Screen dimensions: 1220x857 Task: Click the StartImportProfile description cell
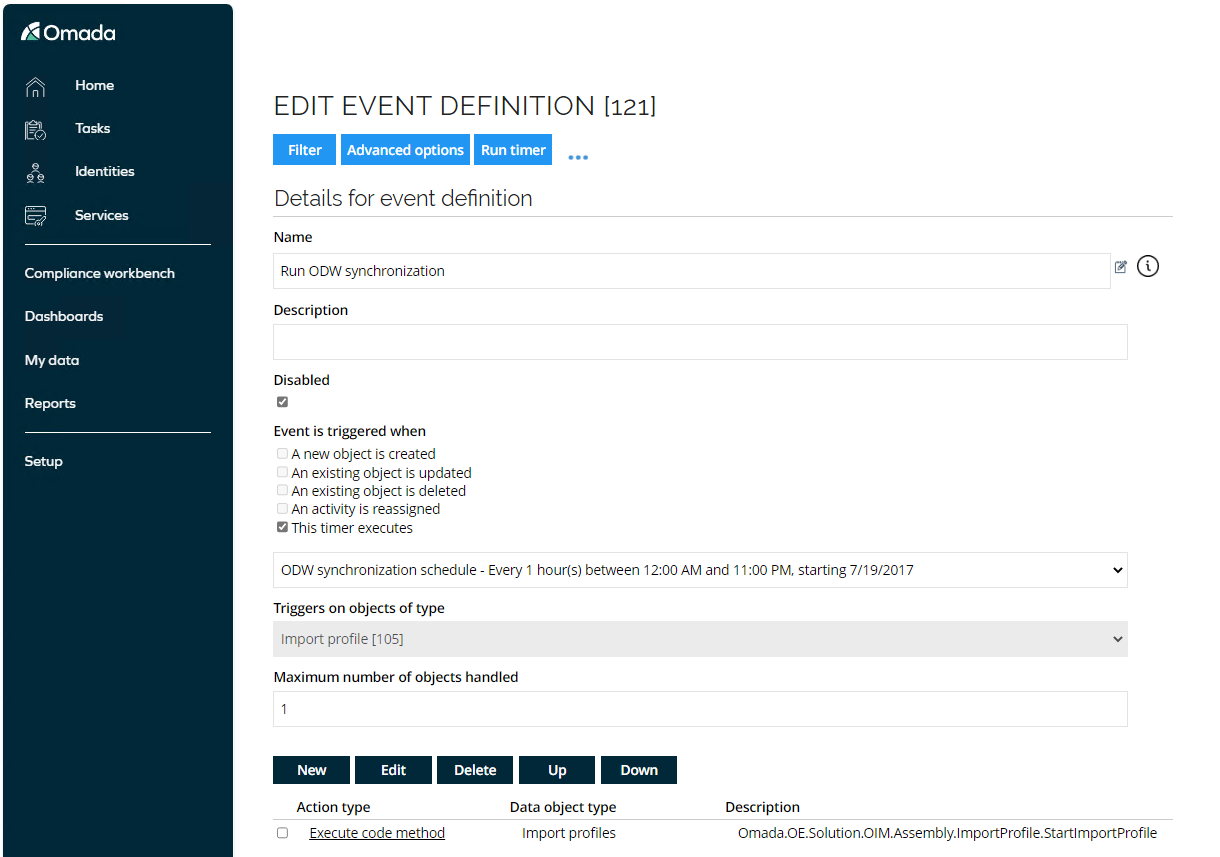(947, 833)
